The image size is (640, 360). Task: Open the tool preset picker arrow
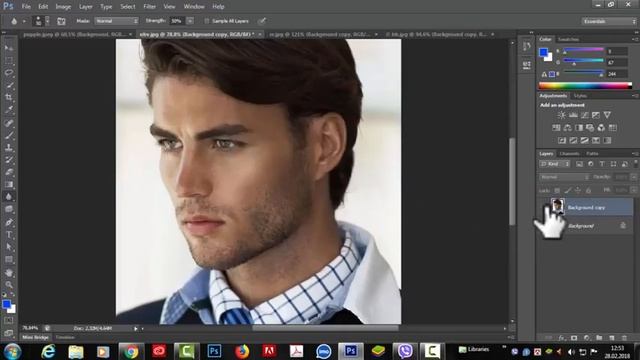point(24,21)
